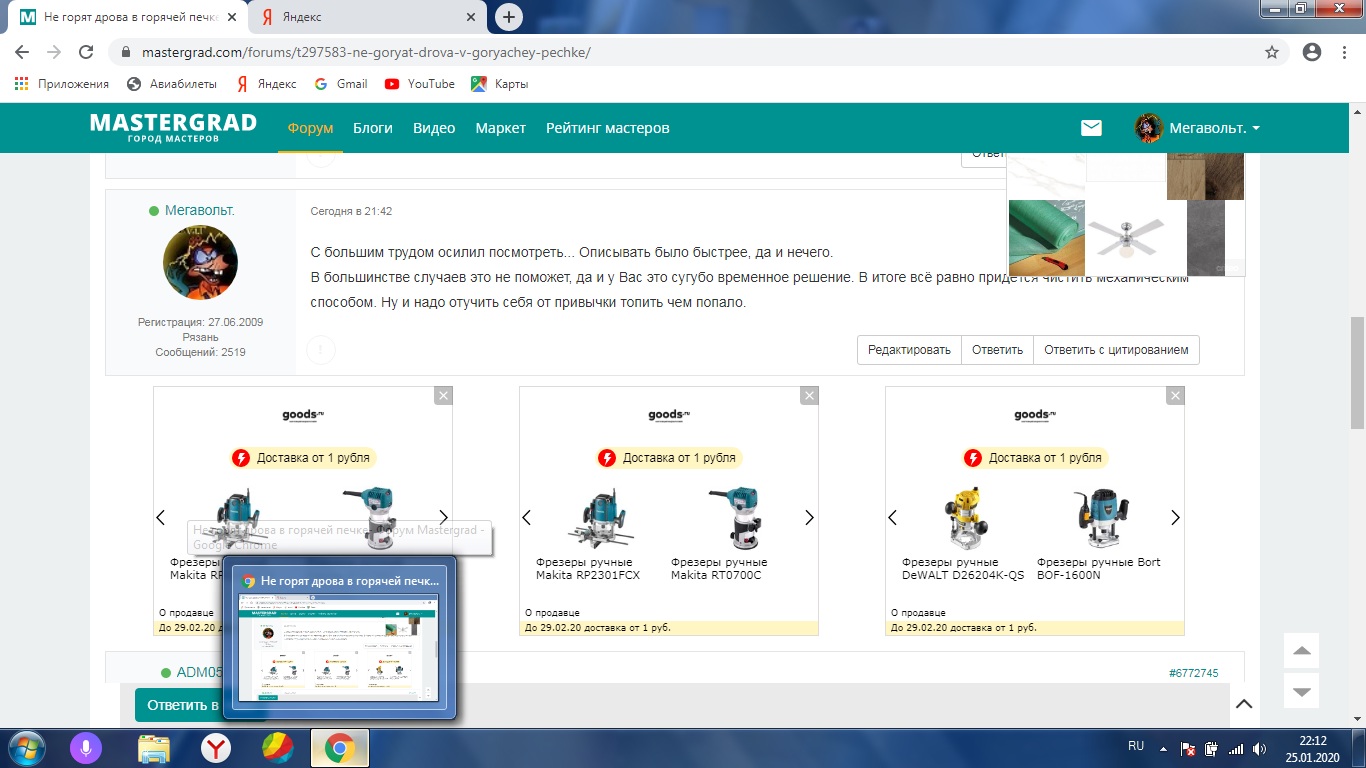
Task: Open Рейтинг мастеров navigation item
Action: coord(607,128)
